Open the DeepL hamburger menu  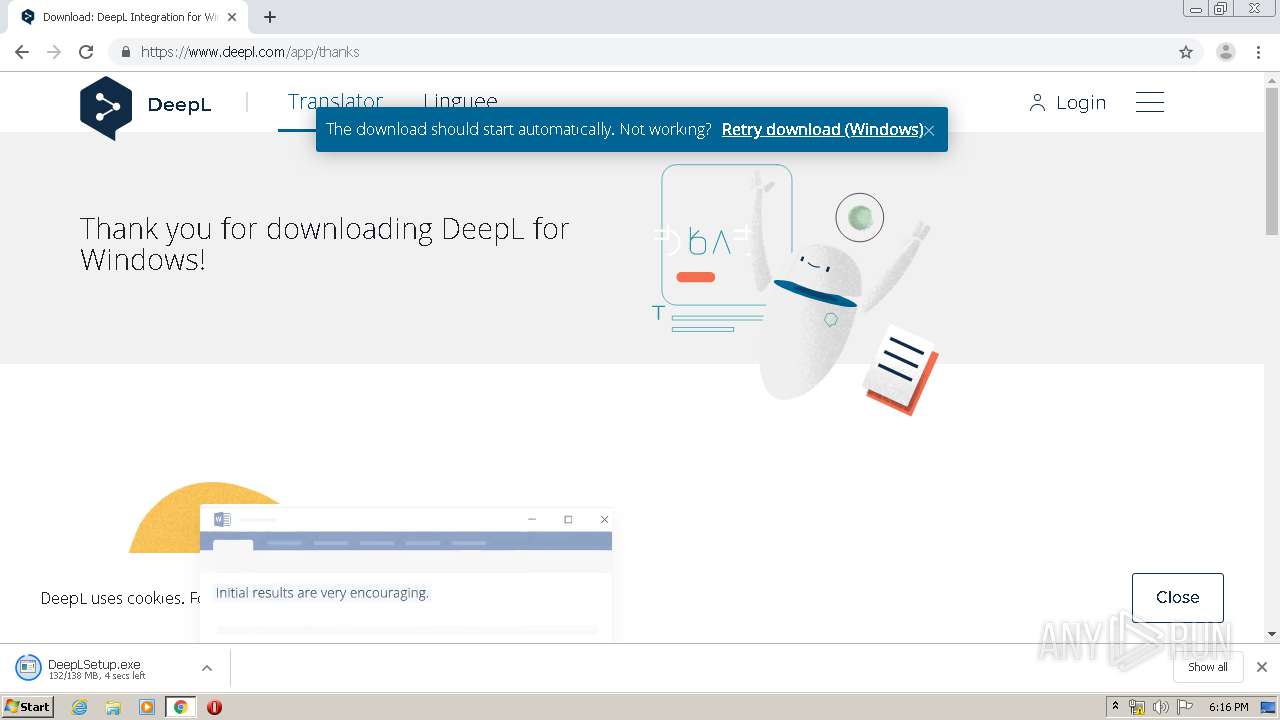click(1150, 102)
